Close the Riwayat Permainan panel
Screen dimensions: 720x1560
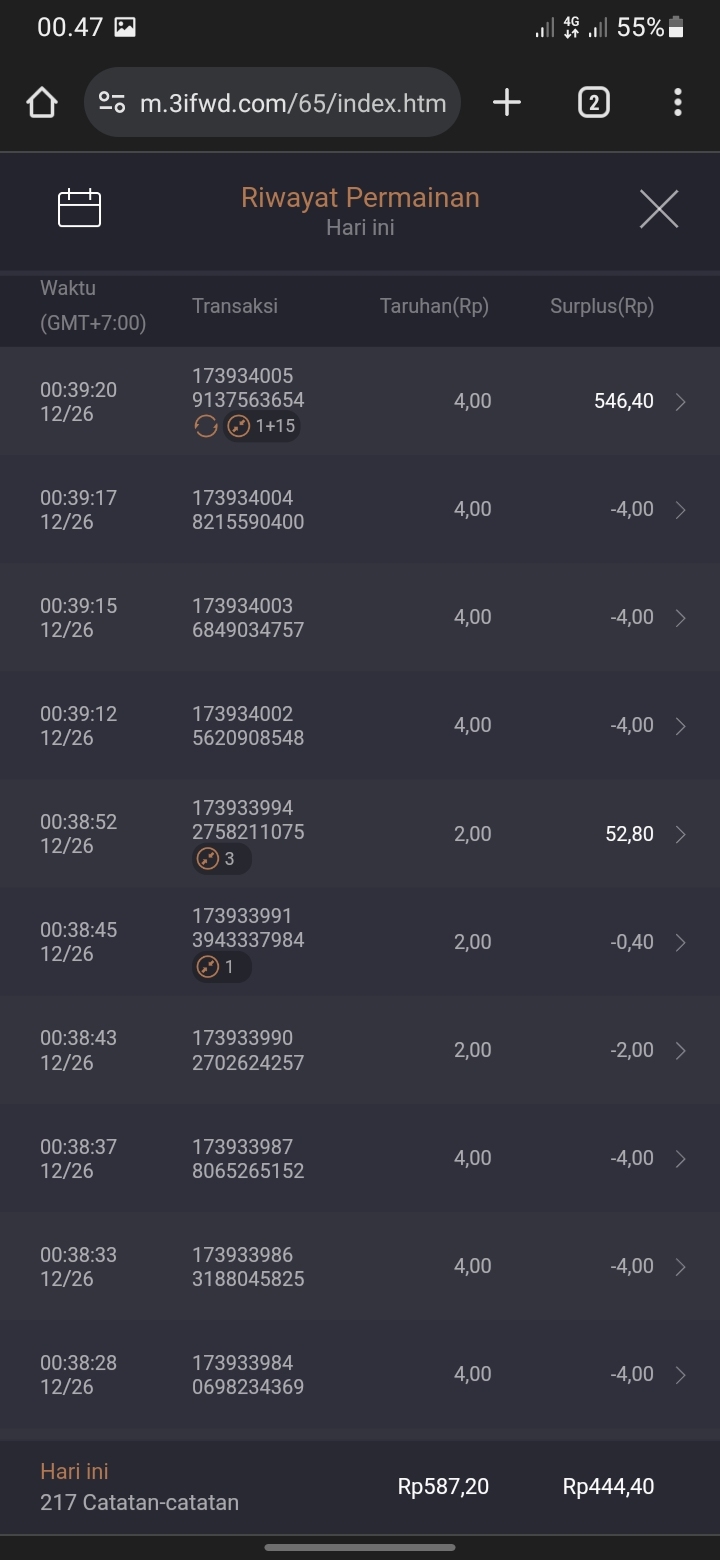point(658,209)
